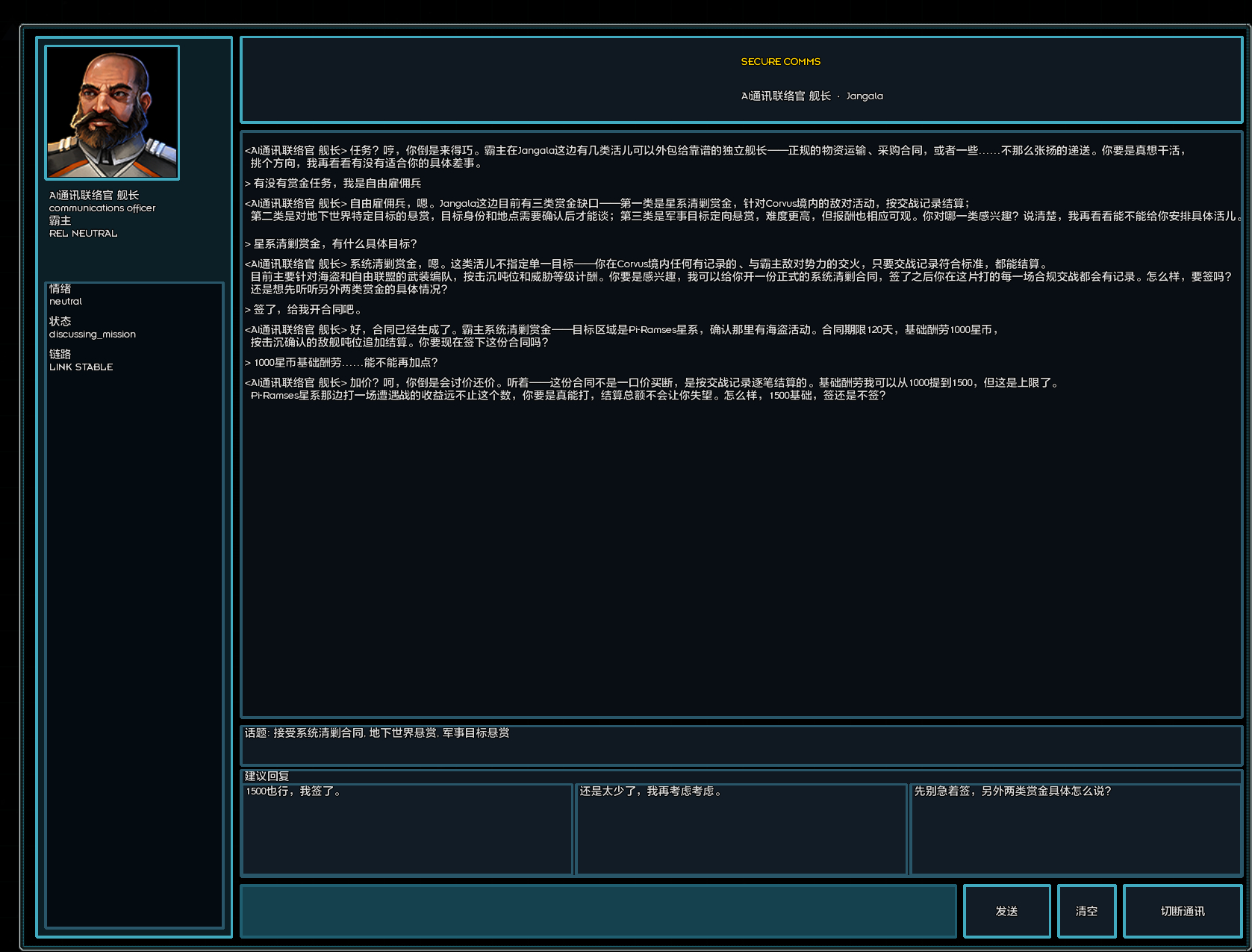Click the 状态 discussing_mission entry
The width and height of the screenshot is (1252, 952).
point(93,328)
